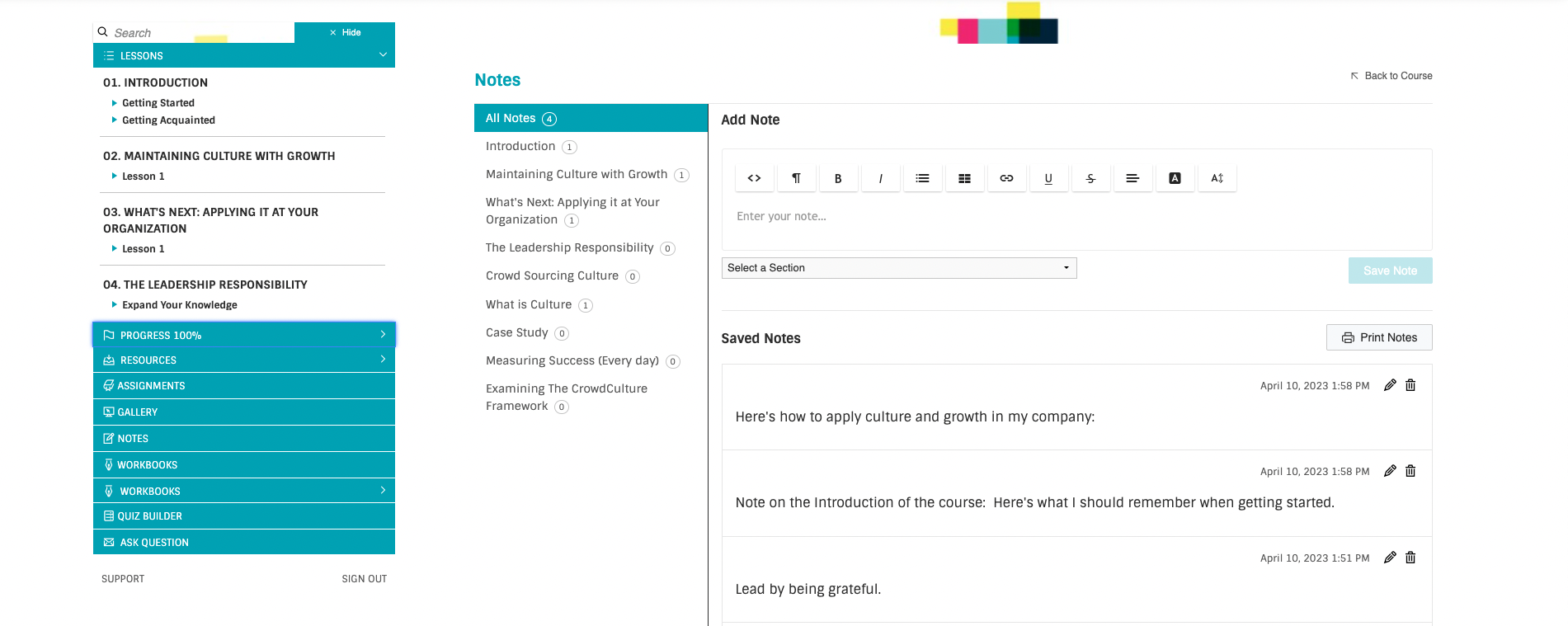1568x626 pixels.
Task: Open first Workbooks sidebar item
Action: click(x=244, y=464)
